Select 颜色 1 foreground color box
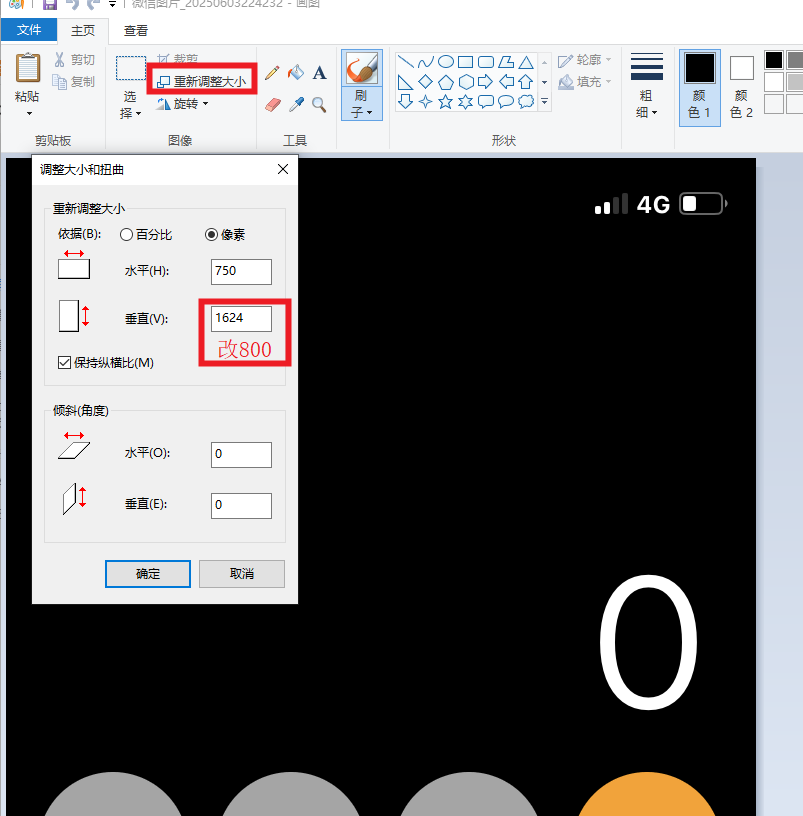Viewport: 803px width, 816px height. (700, 87)
